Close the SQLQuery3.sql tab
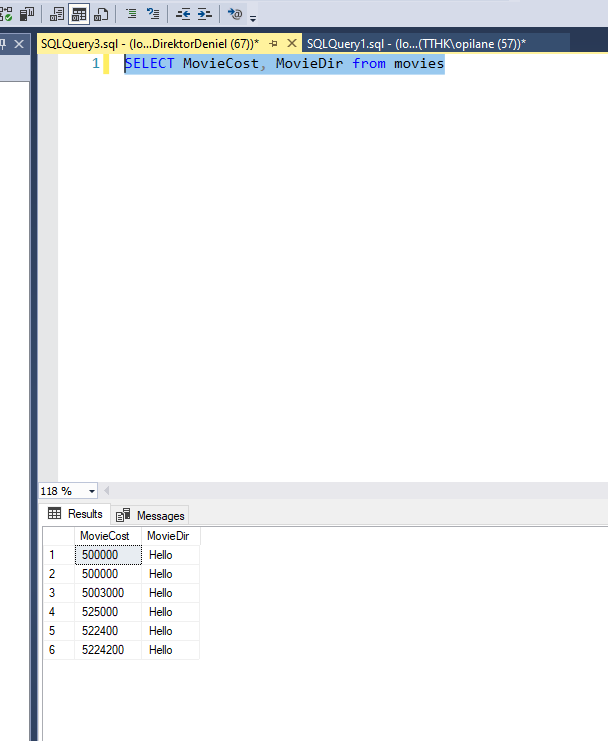This screenshot has width=608, height=741. click(292, 43)
